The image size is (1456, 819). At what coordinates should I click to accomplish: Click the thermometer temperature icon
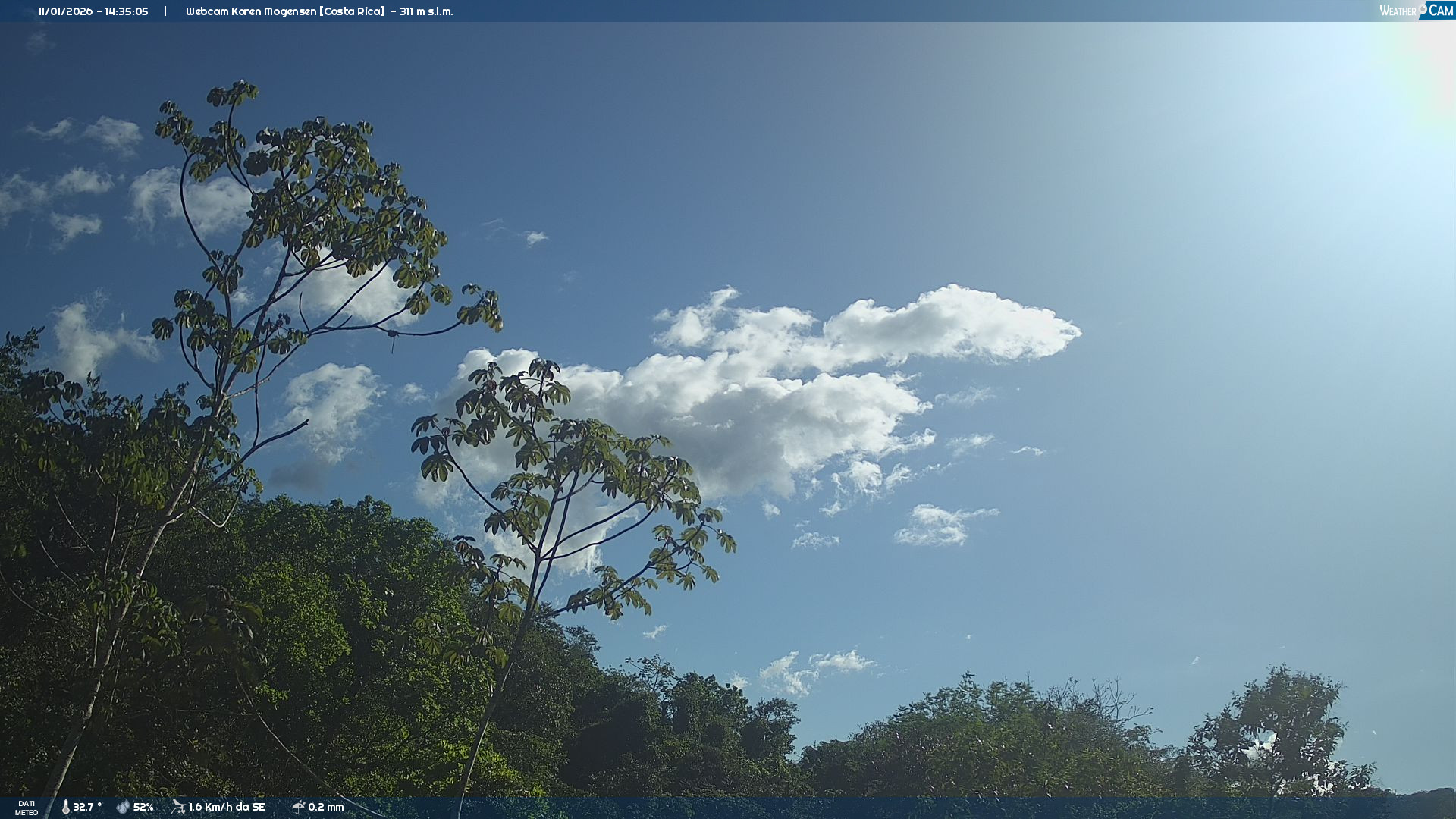tap(65, 807)
